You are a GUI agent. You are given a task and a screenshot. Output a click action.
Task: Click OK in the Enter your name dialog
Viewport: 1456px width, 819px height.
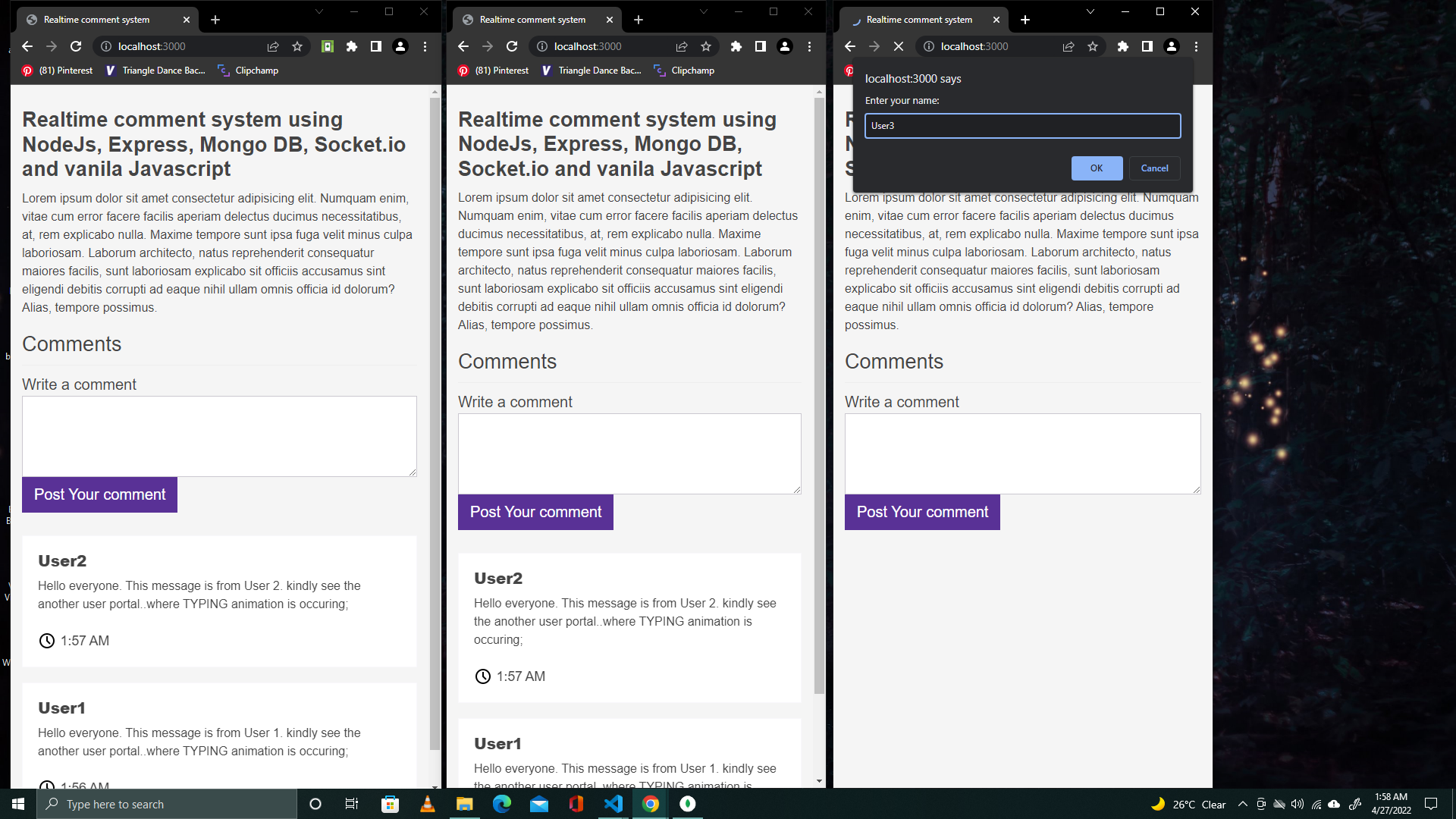click(x=1096, y=168)
